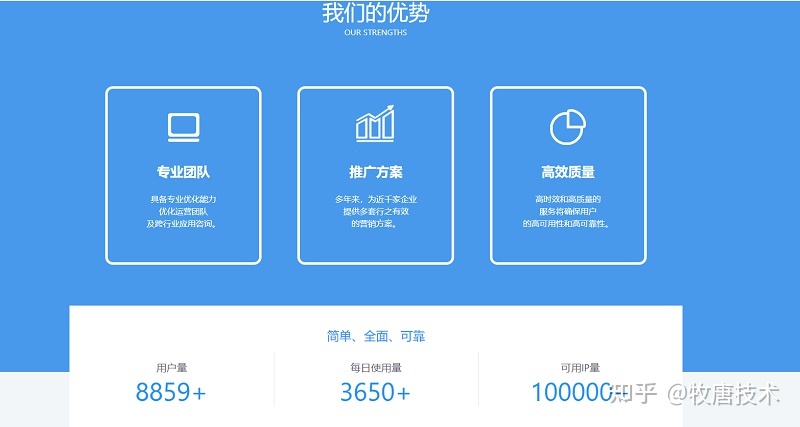Click the 简单、全面、可靠 heading
The height and width of the screenshot is (427, 800).
(376, 336)
